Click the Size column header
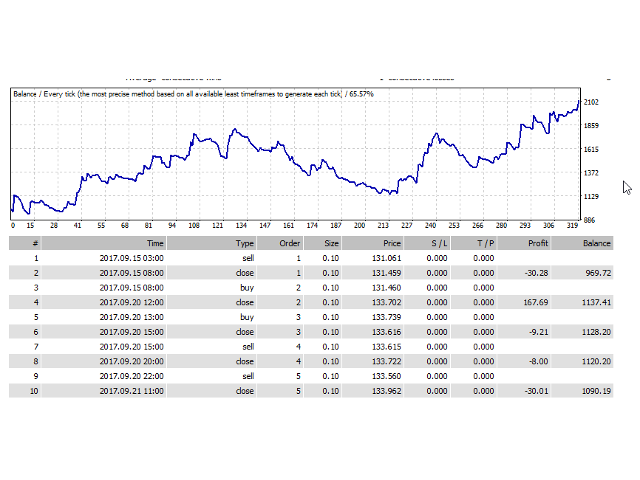 322,243
